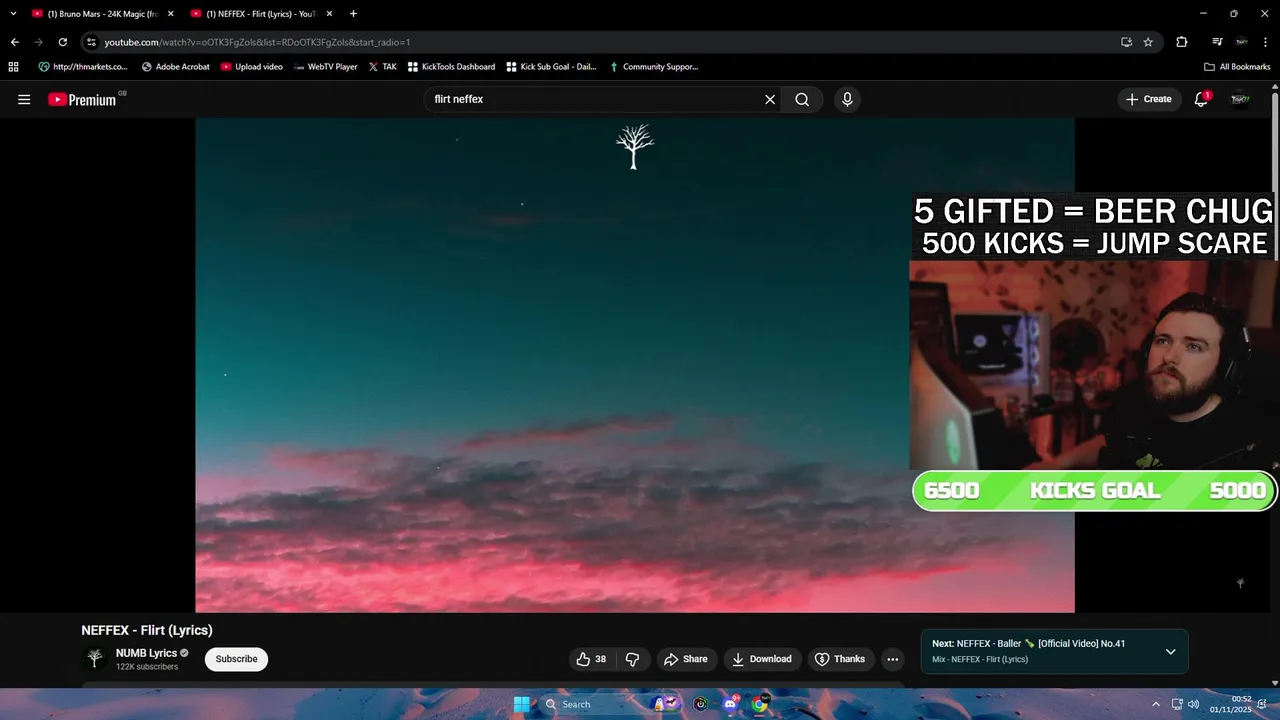Reload the current page
This screenshot has width=1280, height=720.
62,42
